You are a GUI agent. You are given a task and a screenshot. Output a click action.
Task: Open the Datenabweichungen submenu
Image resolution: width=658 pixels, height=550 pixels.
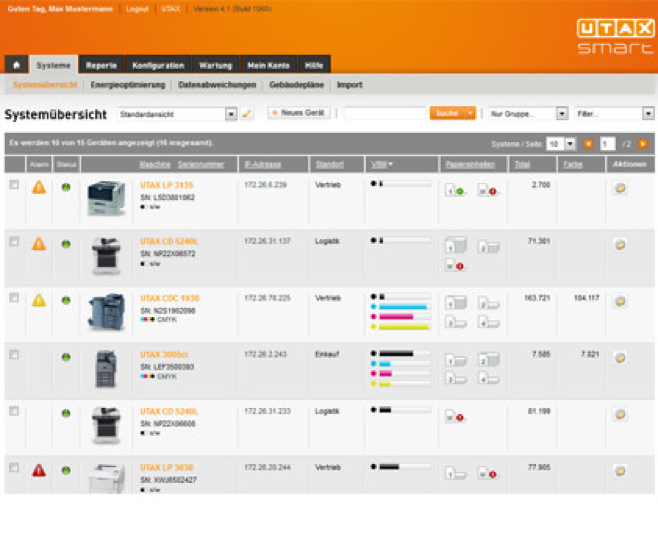217,85
